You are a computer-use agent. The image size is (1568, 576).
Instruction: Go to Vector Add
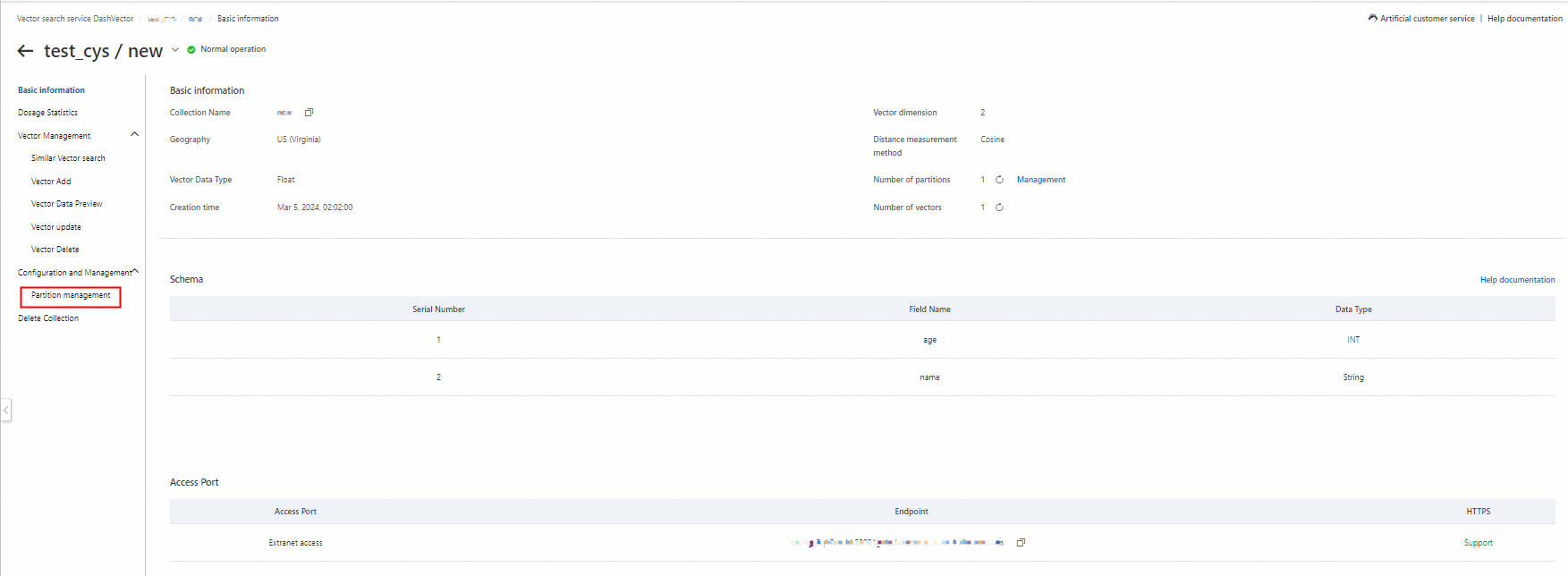pos(51,182)
